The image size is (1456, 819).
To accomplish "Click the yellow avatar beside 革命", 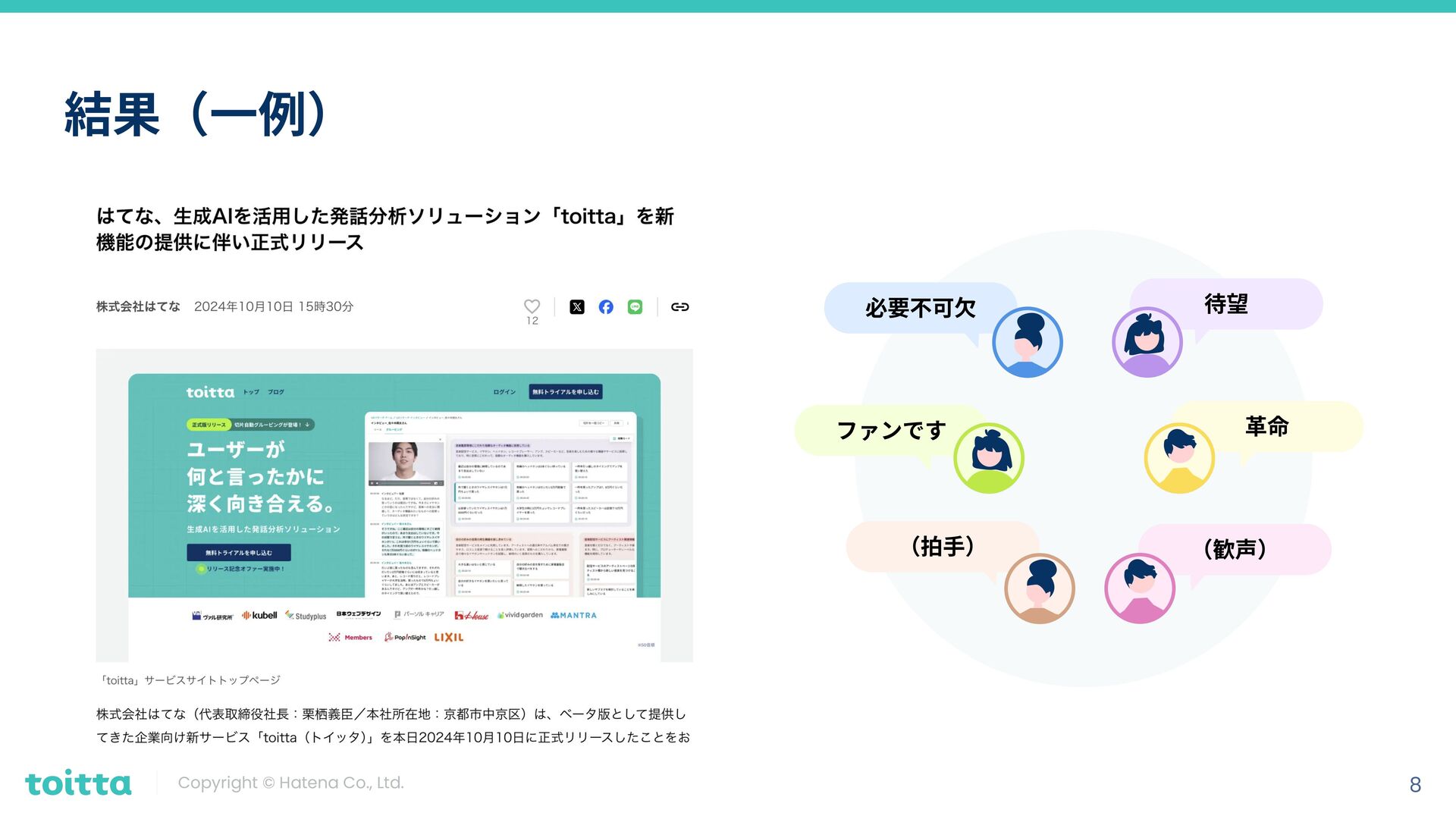I will [x=1178, y=458].
